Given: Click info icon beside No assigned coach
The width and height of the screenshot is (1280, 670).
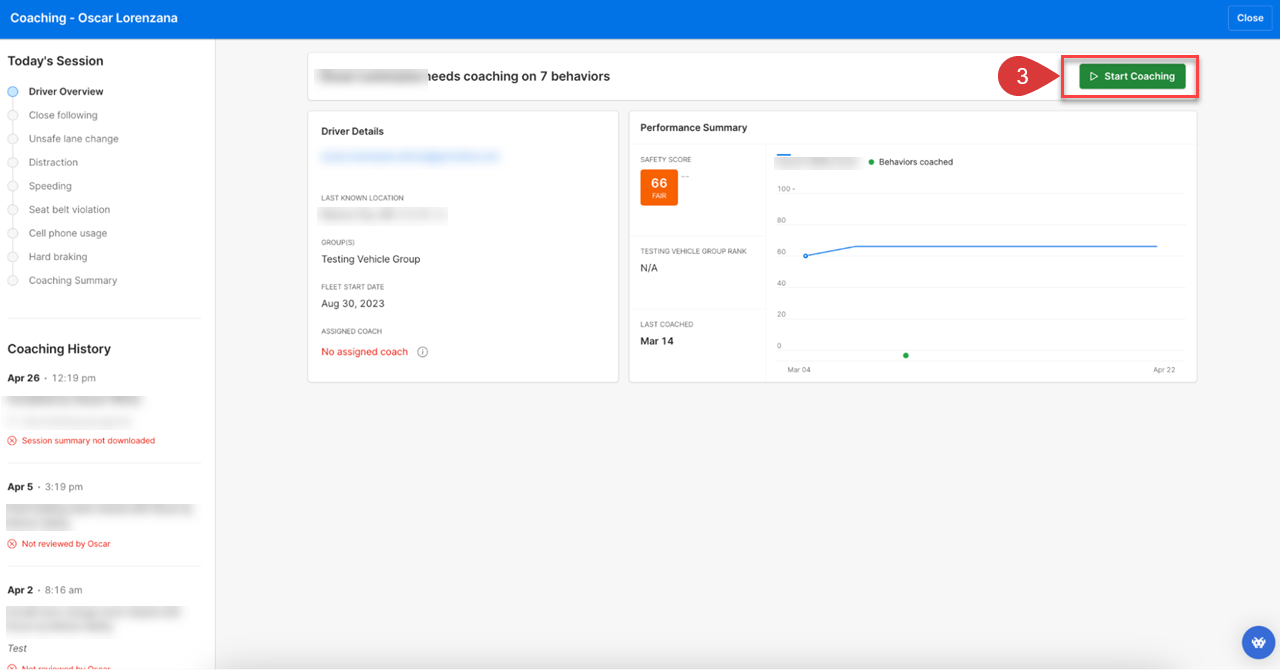Looking at the screenshot, I should (x=422, y=352).
